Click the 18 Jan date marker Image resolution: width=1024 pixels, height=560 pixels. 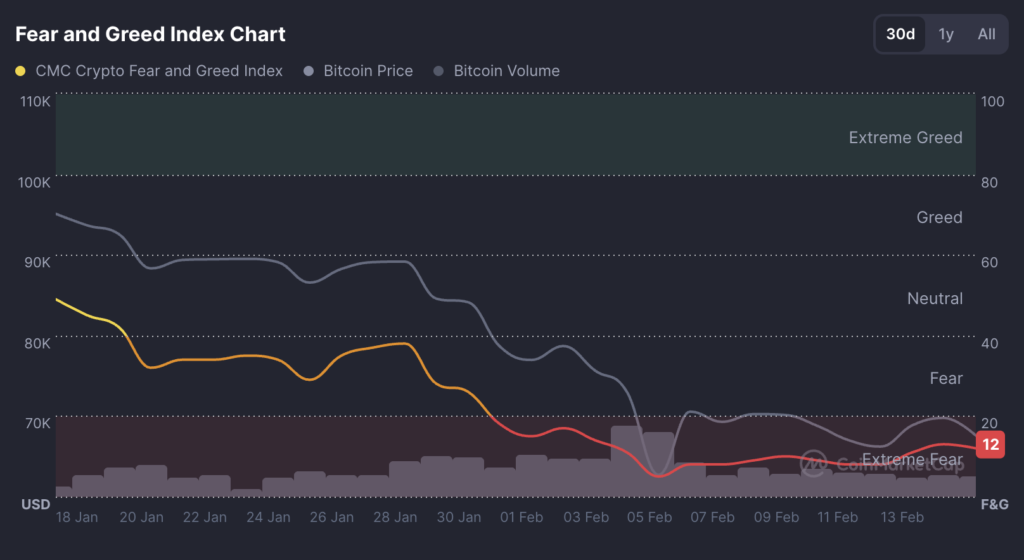[x=77, y=517]
